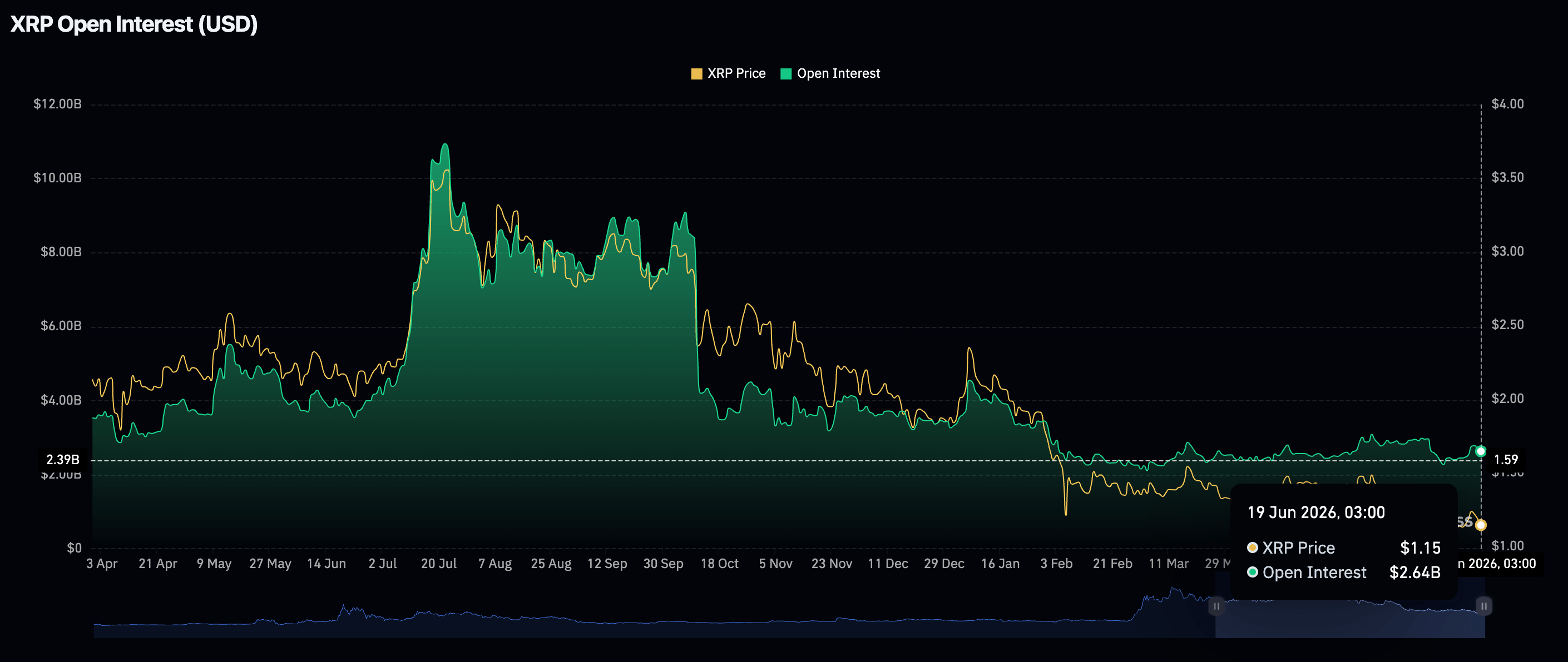Click the 11 Mar date label
The width and height of the screenshot is (1568, 662).
click(x=1169, y=564)
